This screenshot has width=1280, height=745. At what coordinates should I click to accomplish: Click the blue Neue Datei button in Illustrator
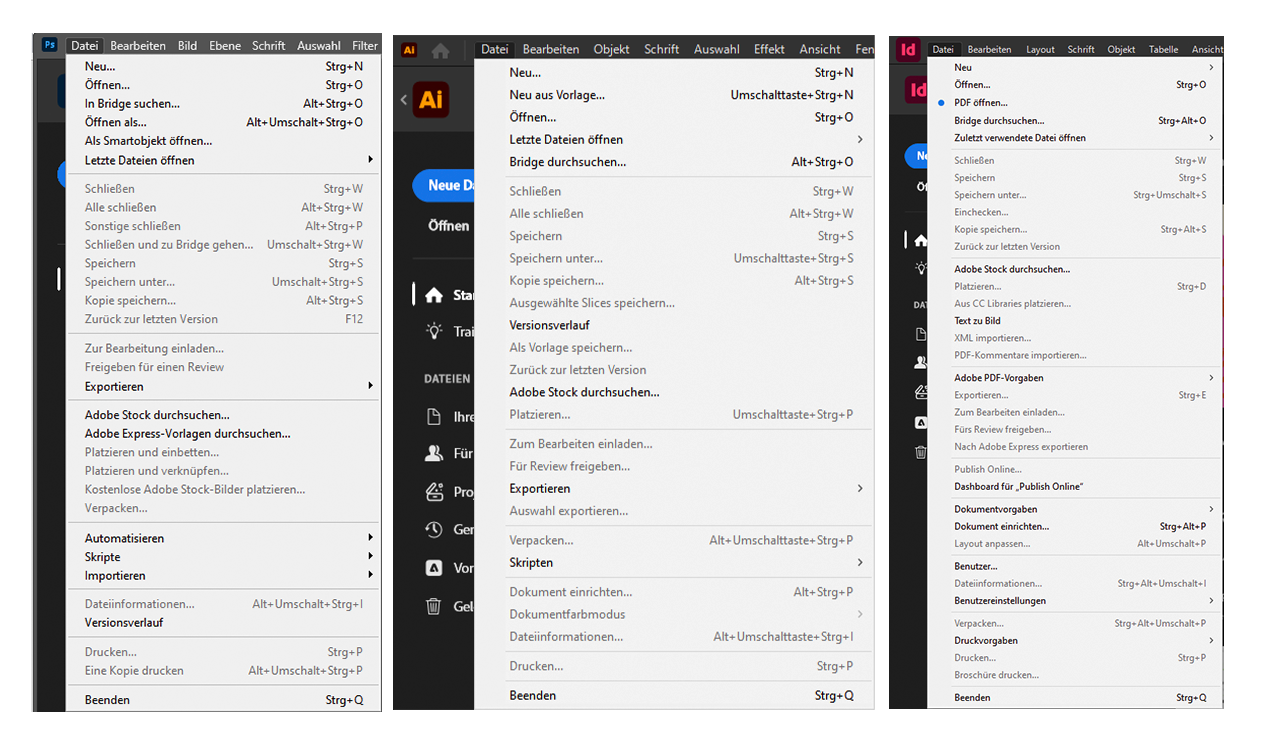pos(443,185)
